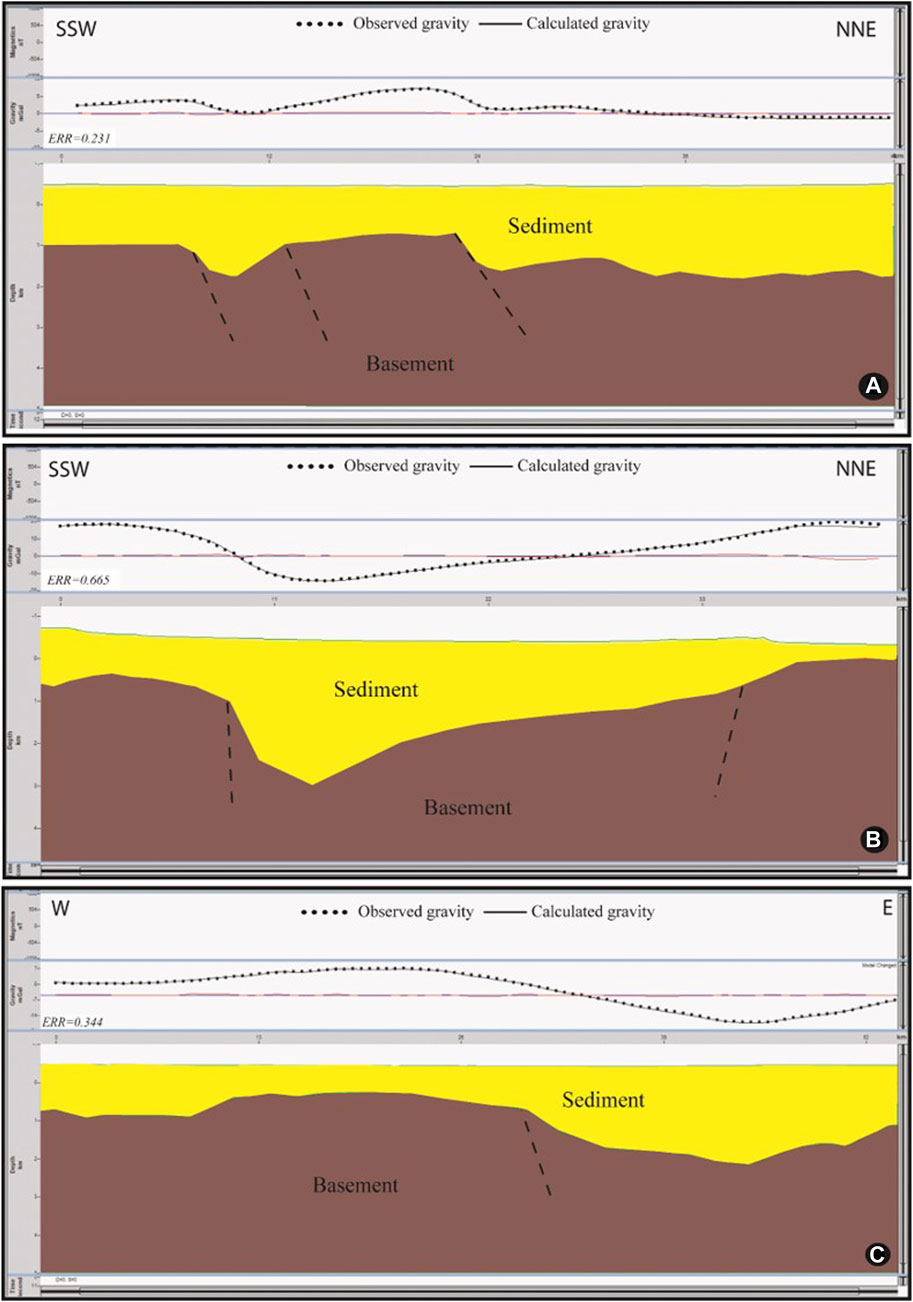Click Observed gravity legend text in panel C

click(x=417, y=912)
